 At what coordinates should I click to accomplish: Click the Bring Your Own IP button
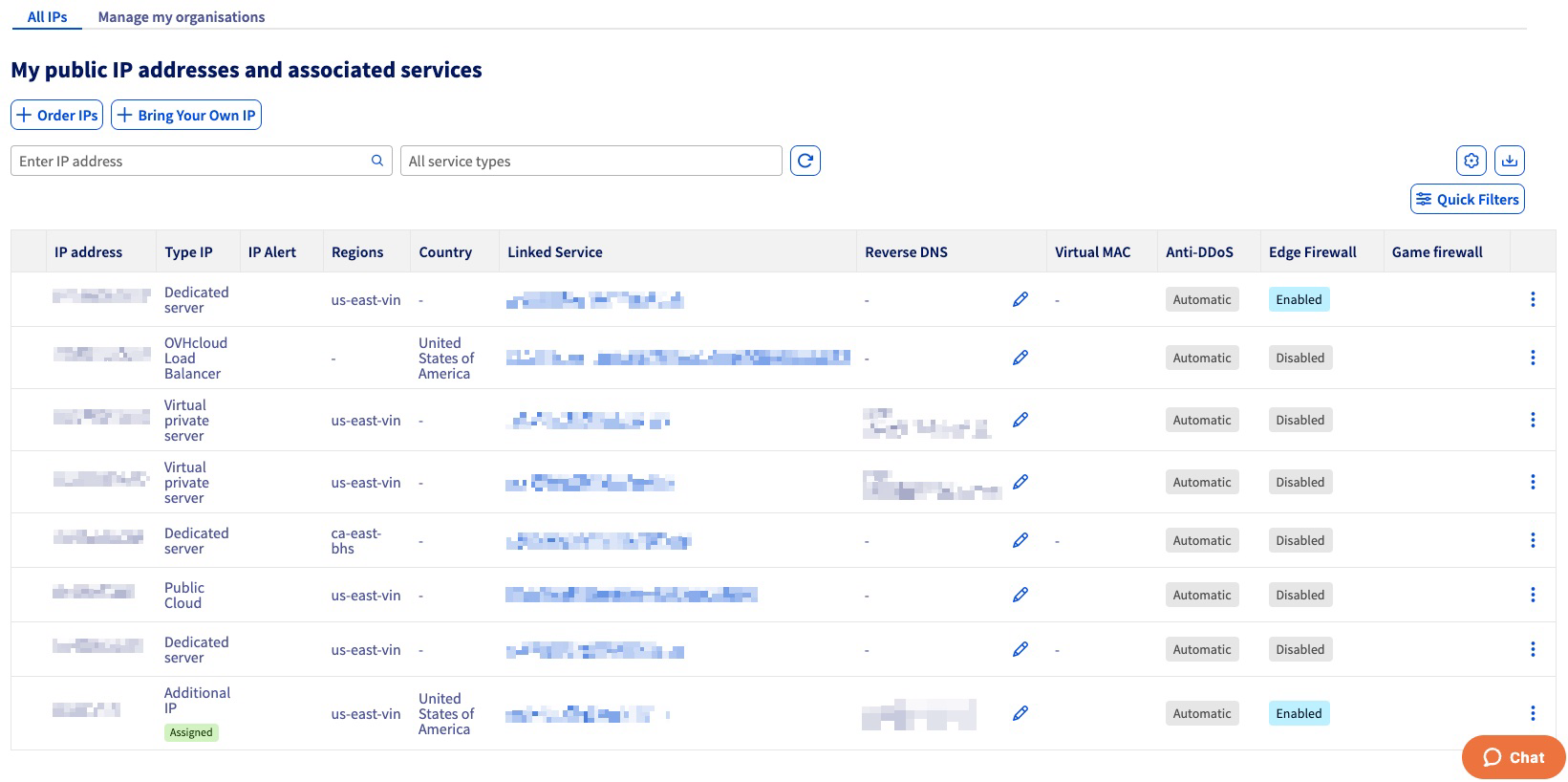[x=186, y=115]
